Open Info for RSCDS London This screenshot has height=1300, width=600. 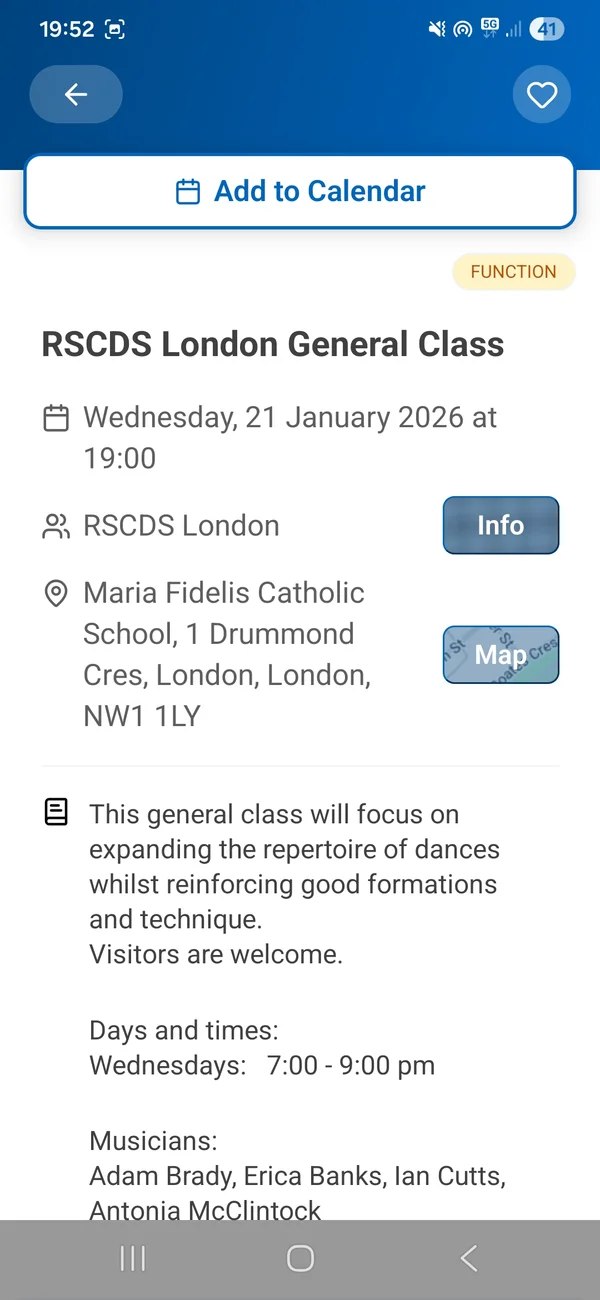tap(500, 525)
